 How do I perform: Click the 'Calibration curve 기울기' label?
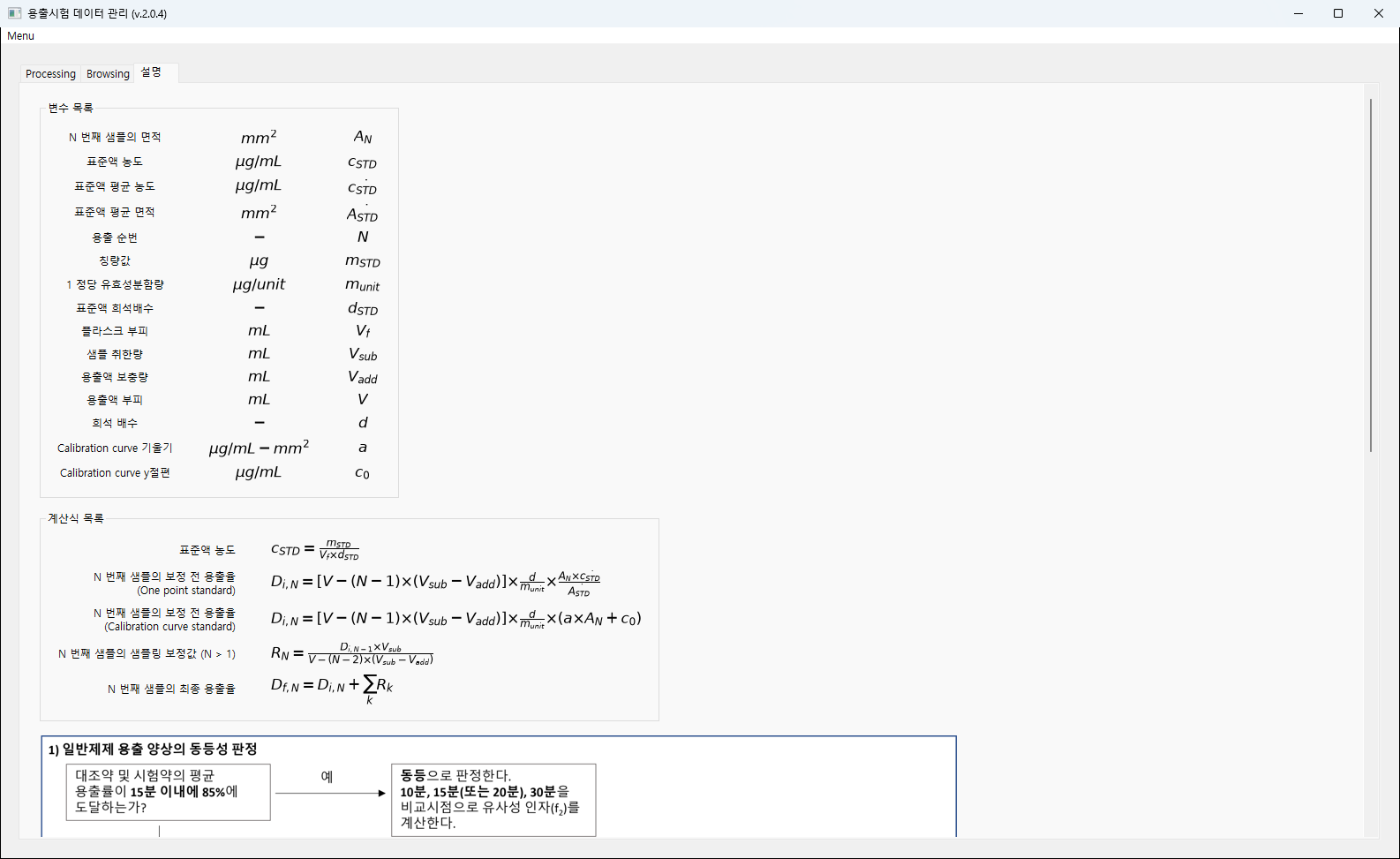[115, 448]
